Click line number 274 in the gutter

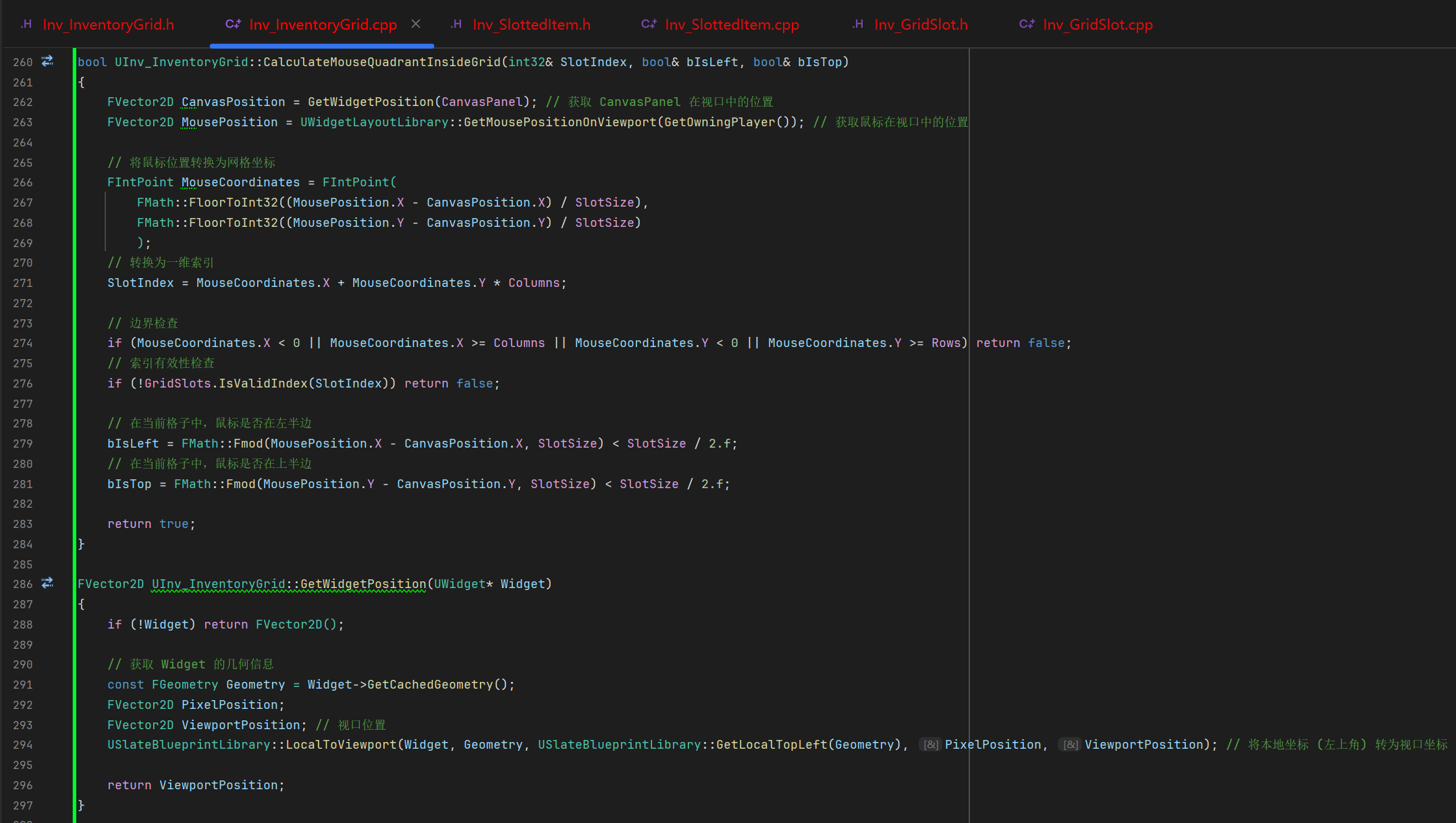pyautogui.click(x=22, y=343)
